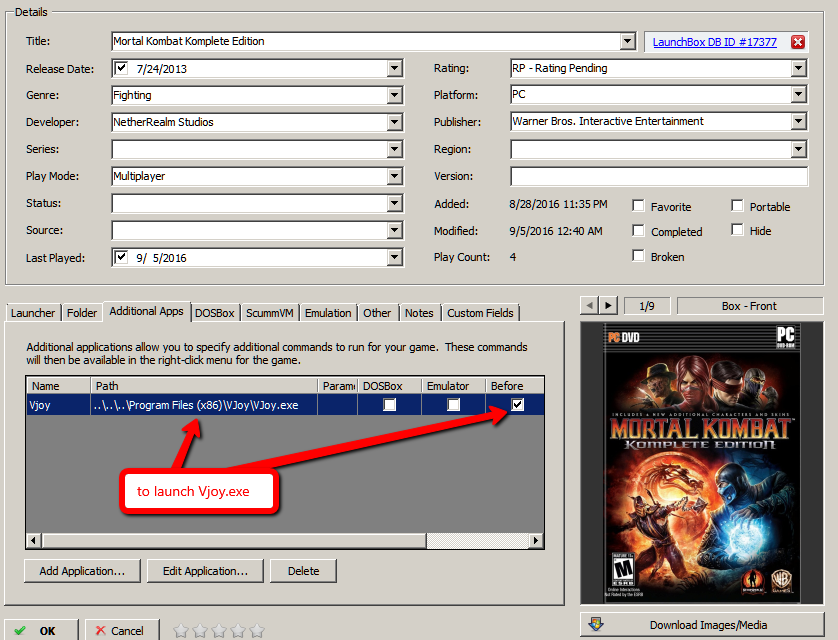Remove the LaunchBox DB ID with red X
The height and width of the screenshot is (640, 838).
click(797, 42)
